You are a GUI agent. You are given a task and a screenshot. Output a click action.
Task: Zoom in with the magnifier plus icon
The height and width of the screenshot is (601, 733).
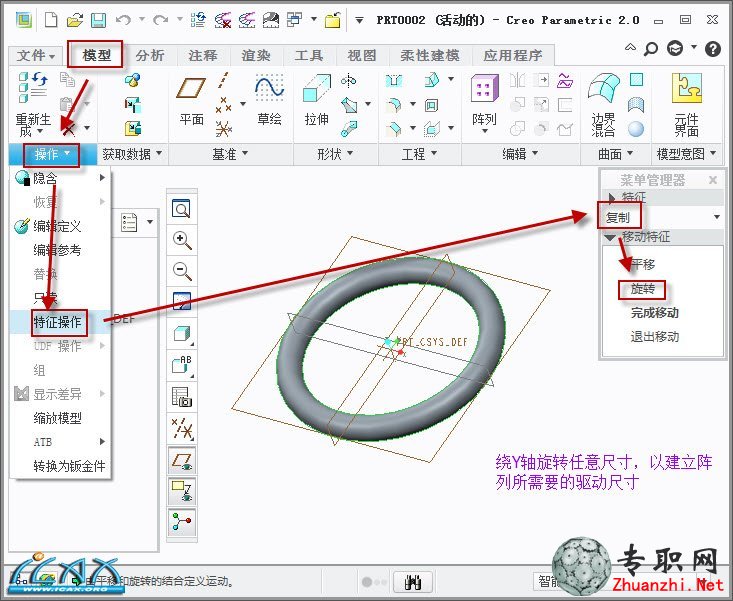click(x=181, y=240)
